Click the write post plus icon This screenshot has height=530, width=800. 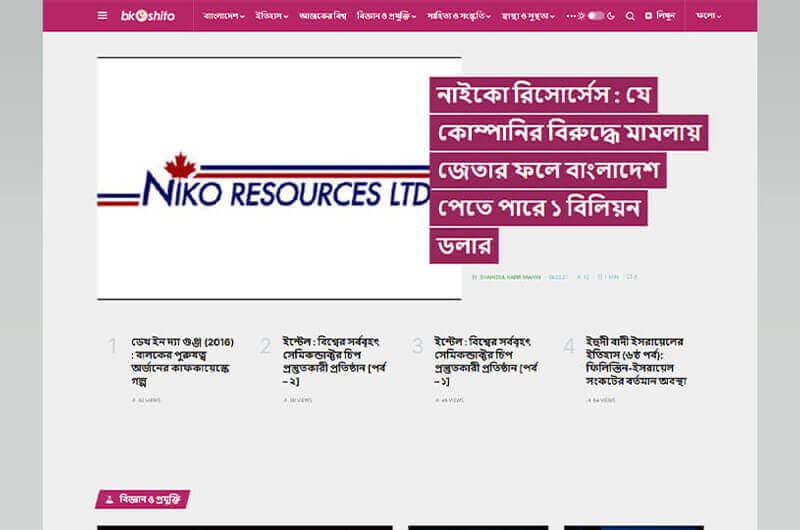[x=648, y=16]
